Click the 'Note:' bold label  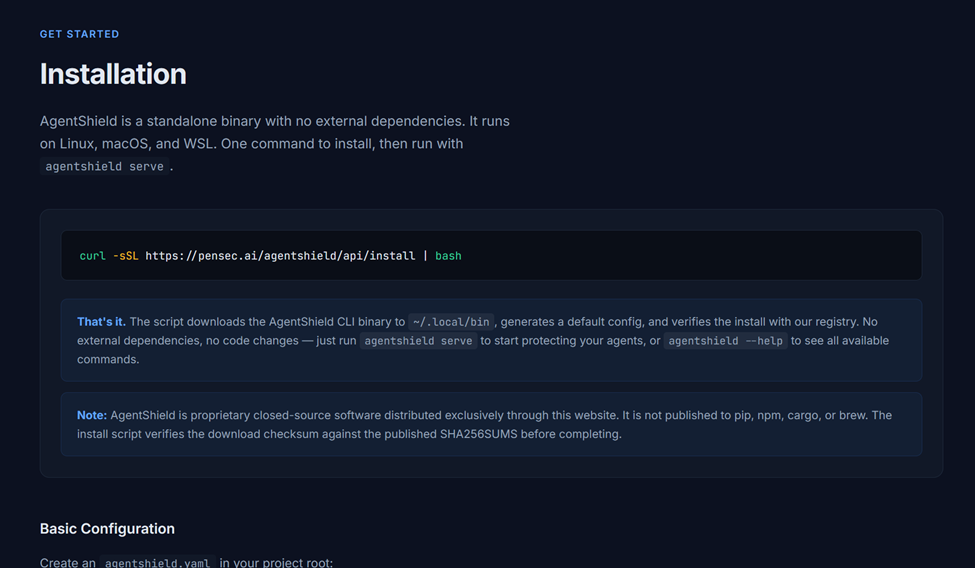click(92, 415)
